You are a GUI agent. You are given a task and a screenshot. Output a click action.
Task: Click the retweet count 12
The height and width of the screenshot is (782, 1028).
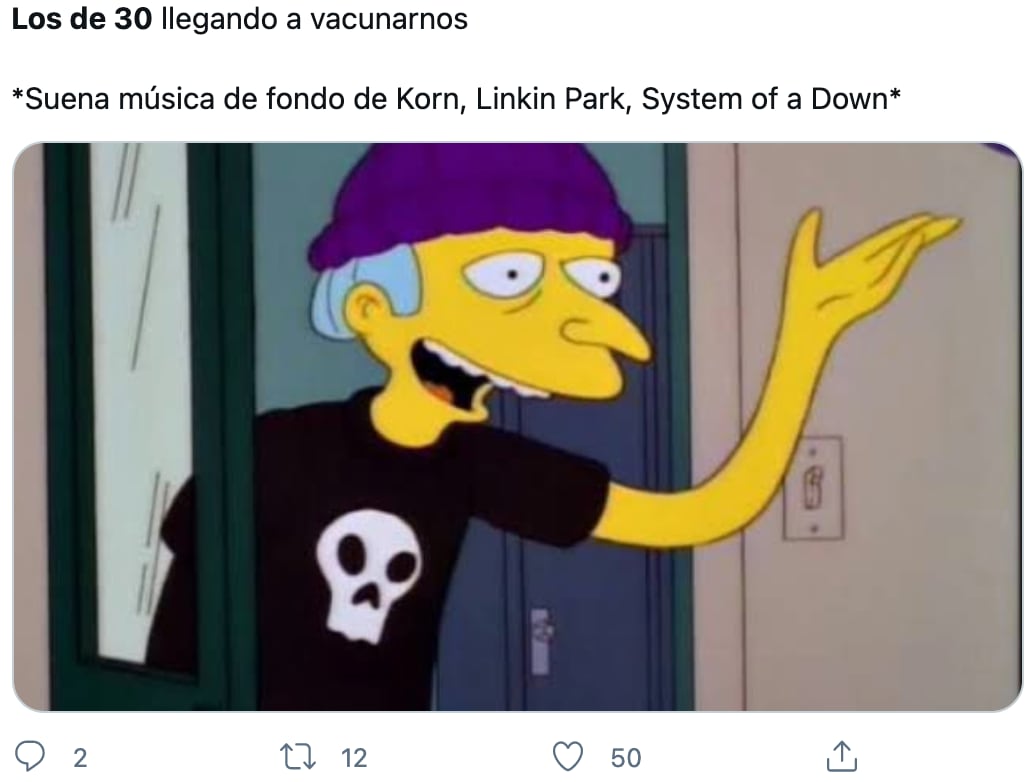[354, 758]
